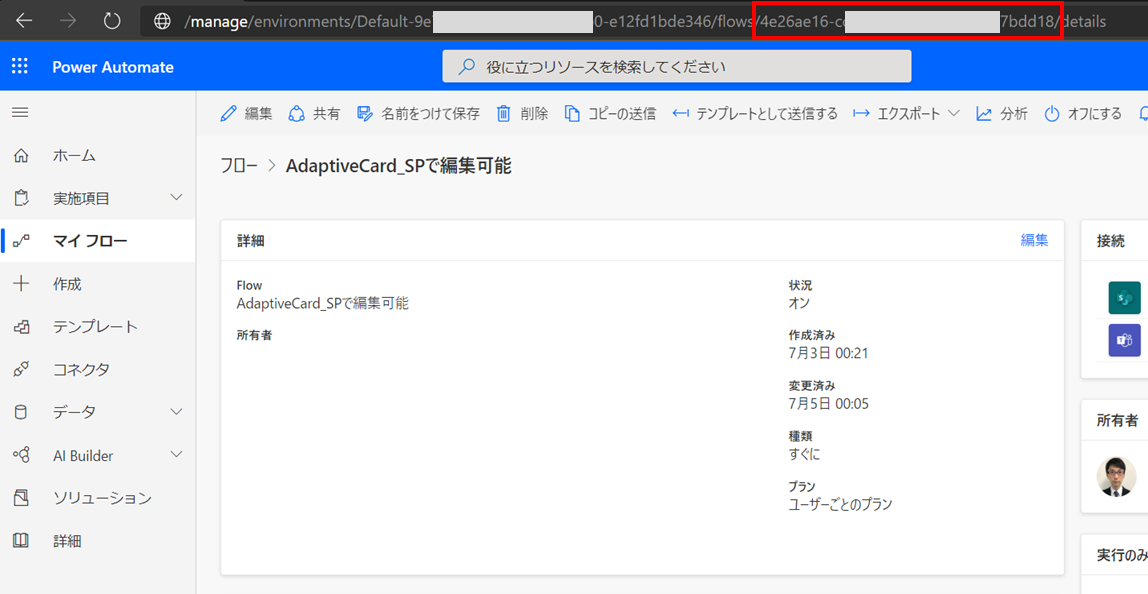Expand the 実施項目 menu chevron
1148x594 pixels.
tap(176, 198)
